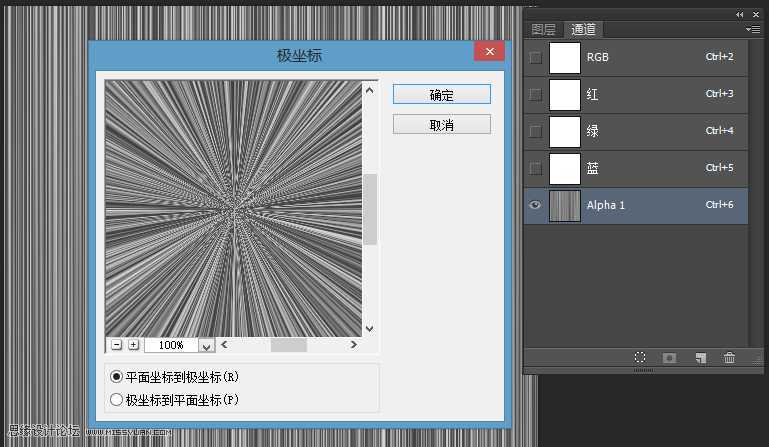Zoom out the filter preview
Image resolution: width=769 pixels, height=447 pixels.
117,345
